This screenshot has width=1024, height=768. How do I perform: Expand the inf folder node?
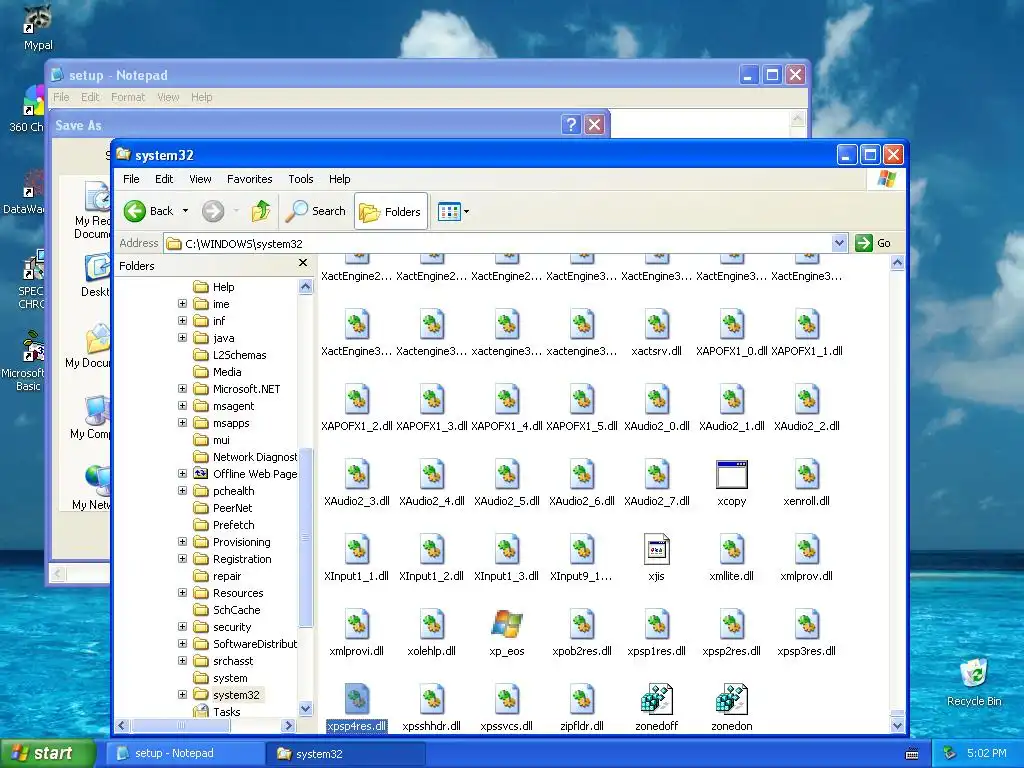183,321
